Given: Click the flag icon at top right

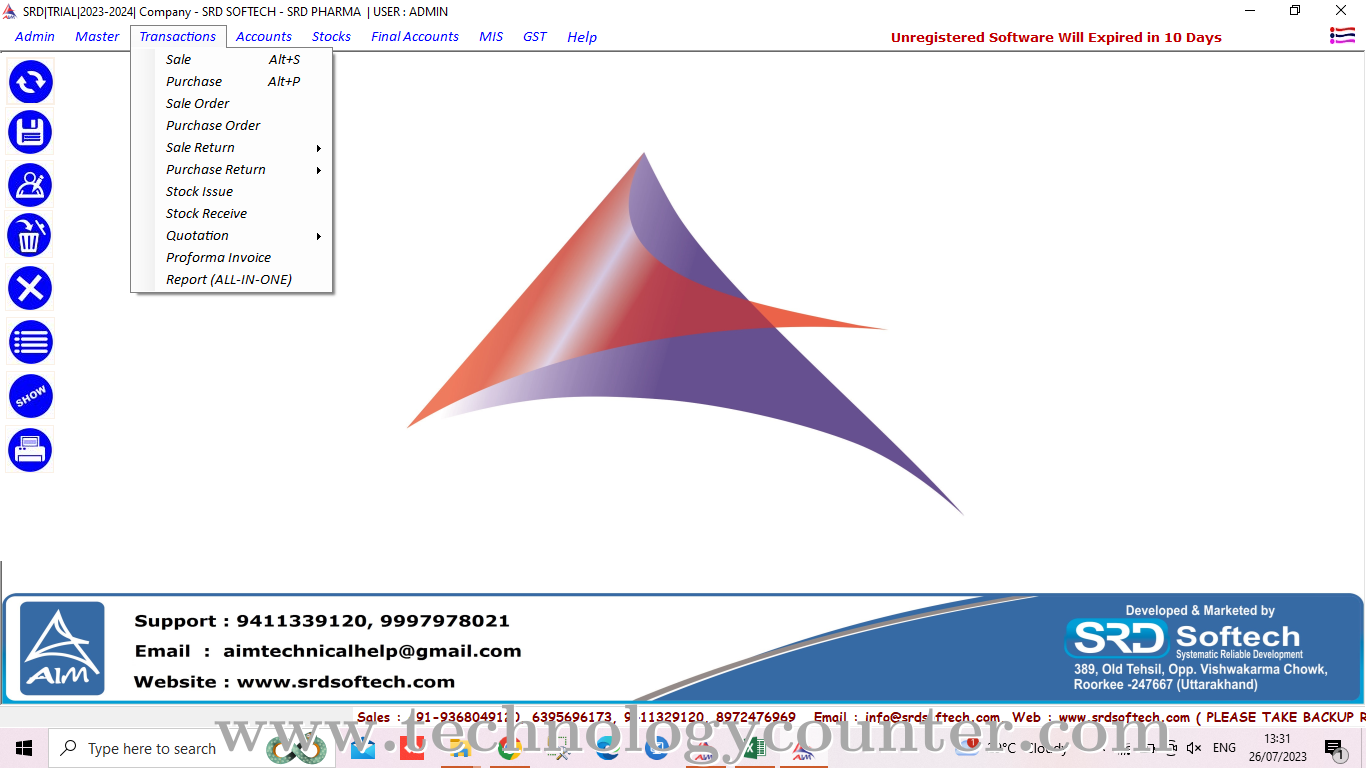Looking at the screenshot, I should (1342, 36).
